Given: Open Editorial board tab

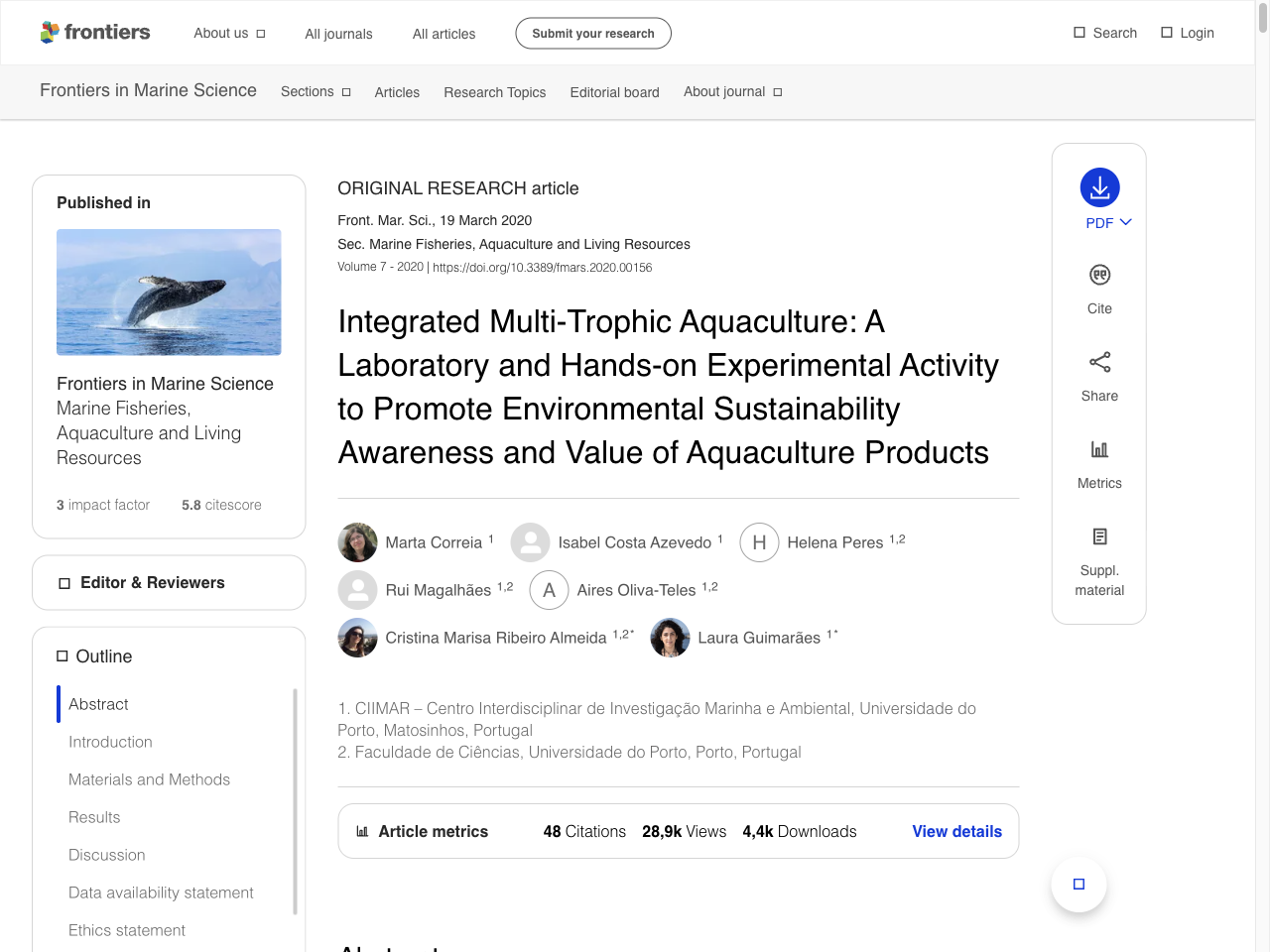Looking at the screenshot, I should tap(614, 92).
